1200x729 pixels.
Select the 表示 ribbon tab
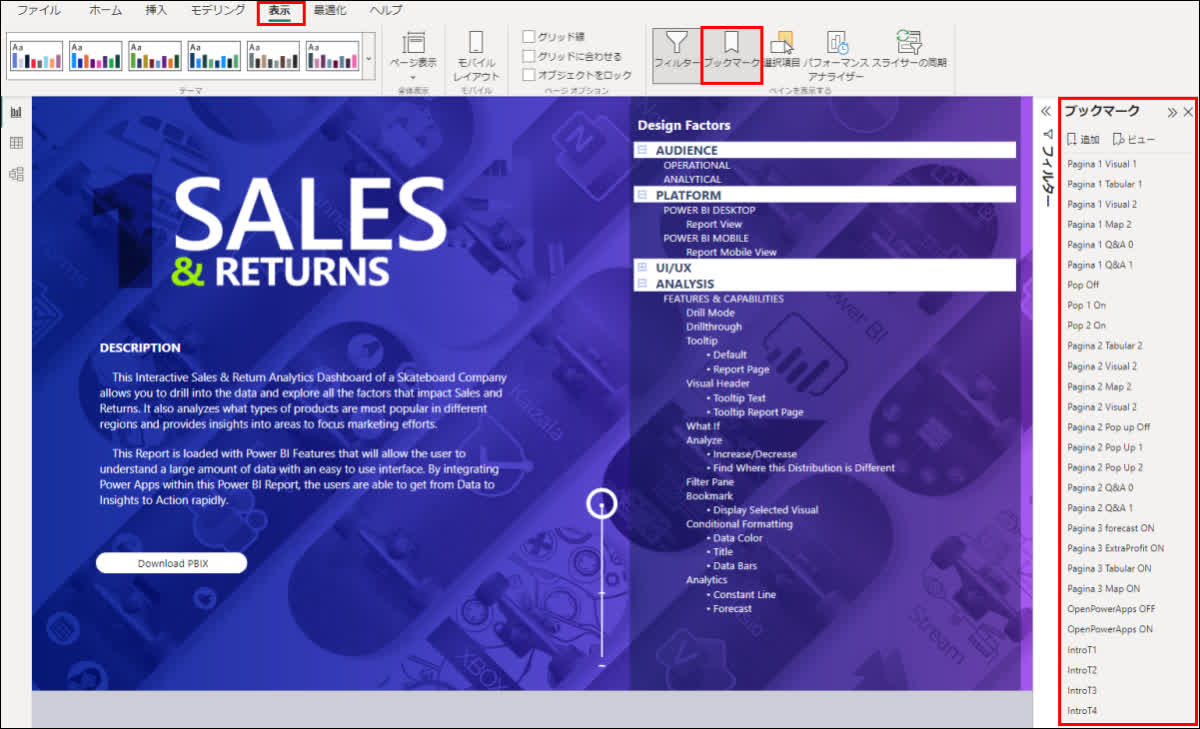coord(280,11)
